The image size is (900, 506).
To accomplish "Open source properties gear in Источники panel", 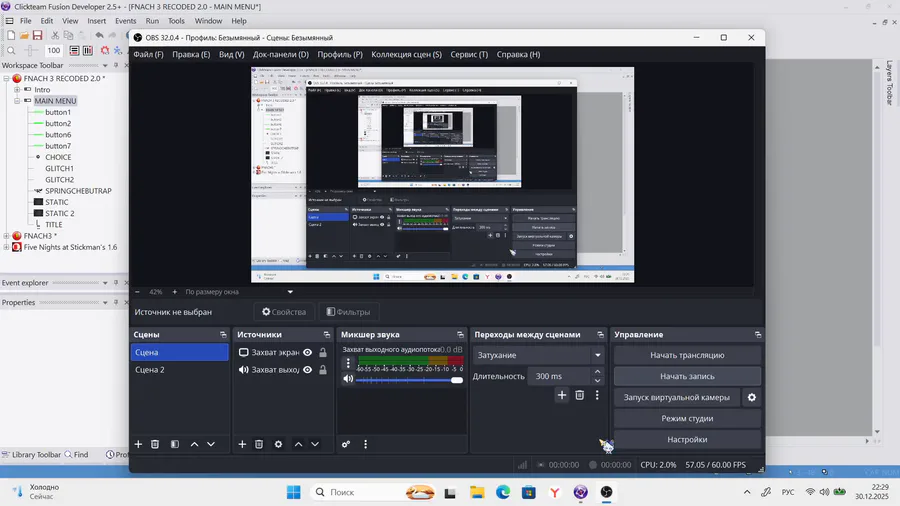I will point(278,444).
